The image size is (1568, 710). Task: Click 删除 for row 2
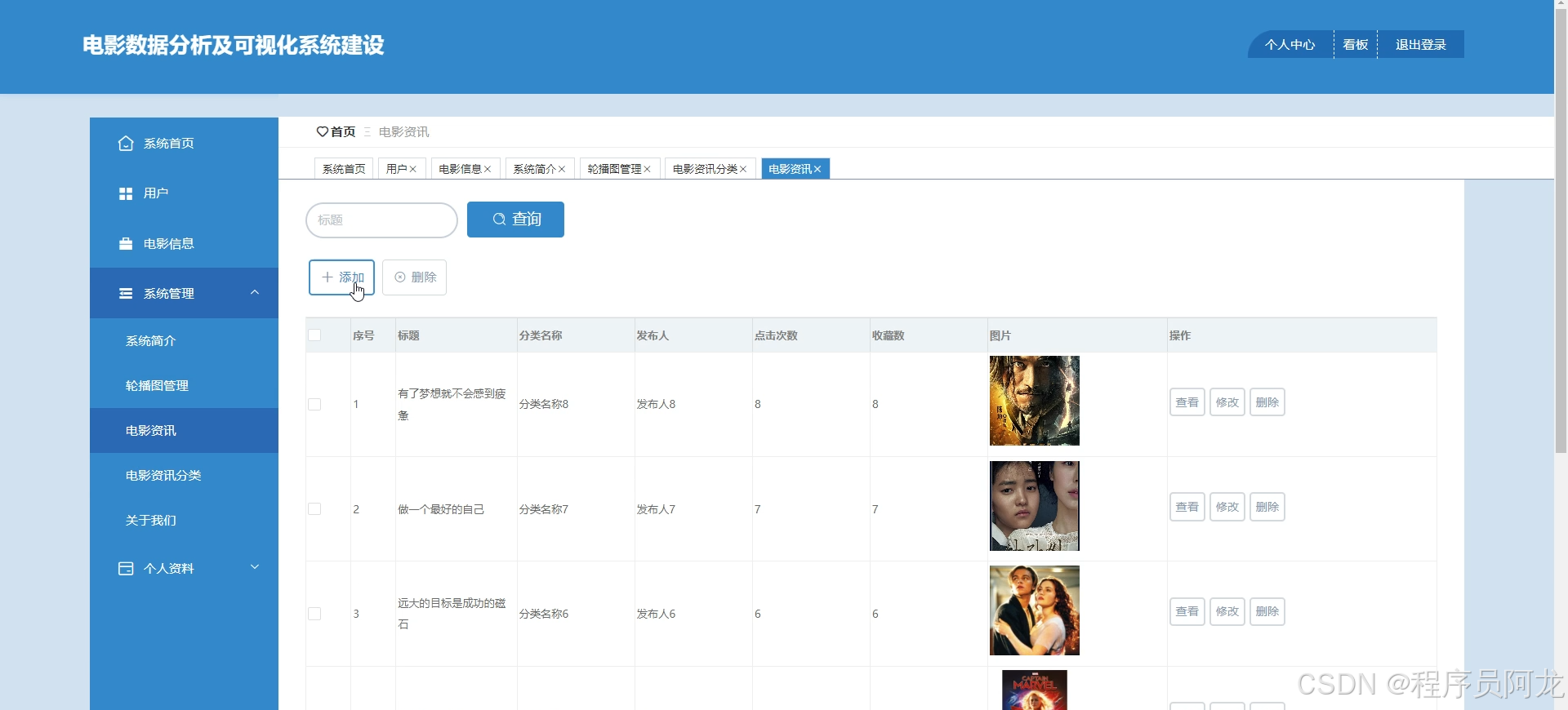1267,507
